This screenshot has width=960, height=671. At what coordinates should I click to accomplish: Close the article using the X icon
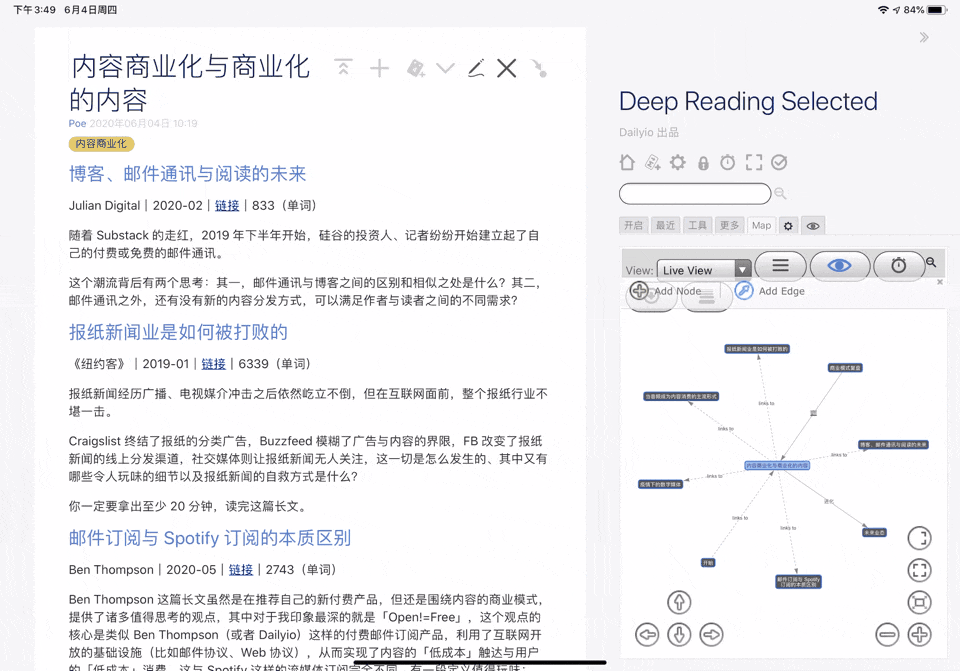tap(506, 68)
